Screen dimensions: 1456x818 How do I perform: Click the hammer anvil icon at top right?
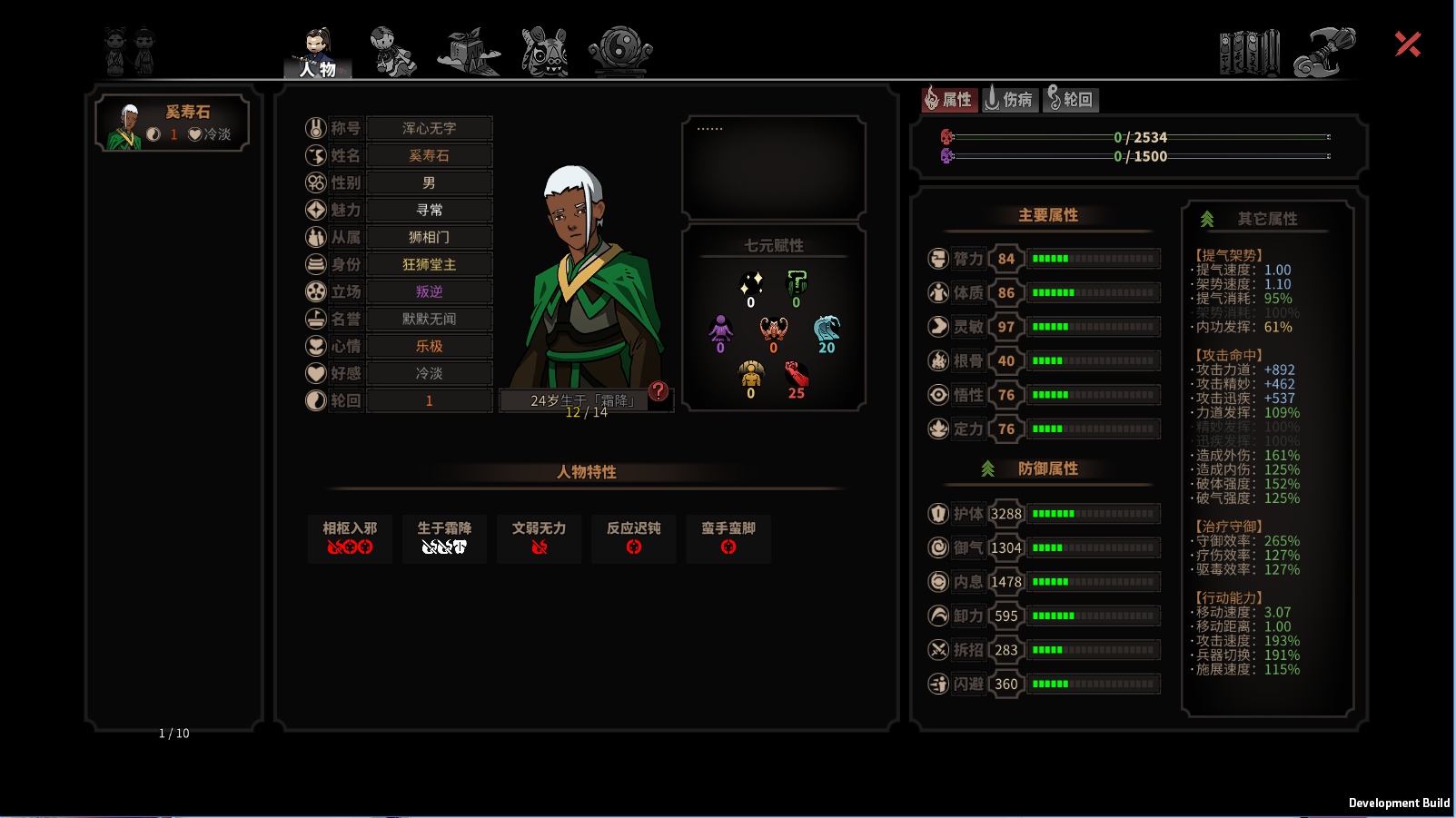tap(1324, 52)
